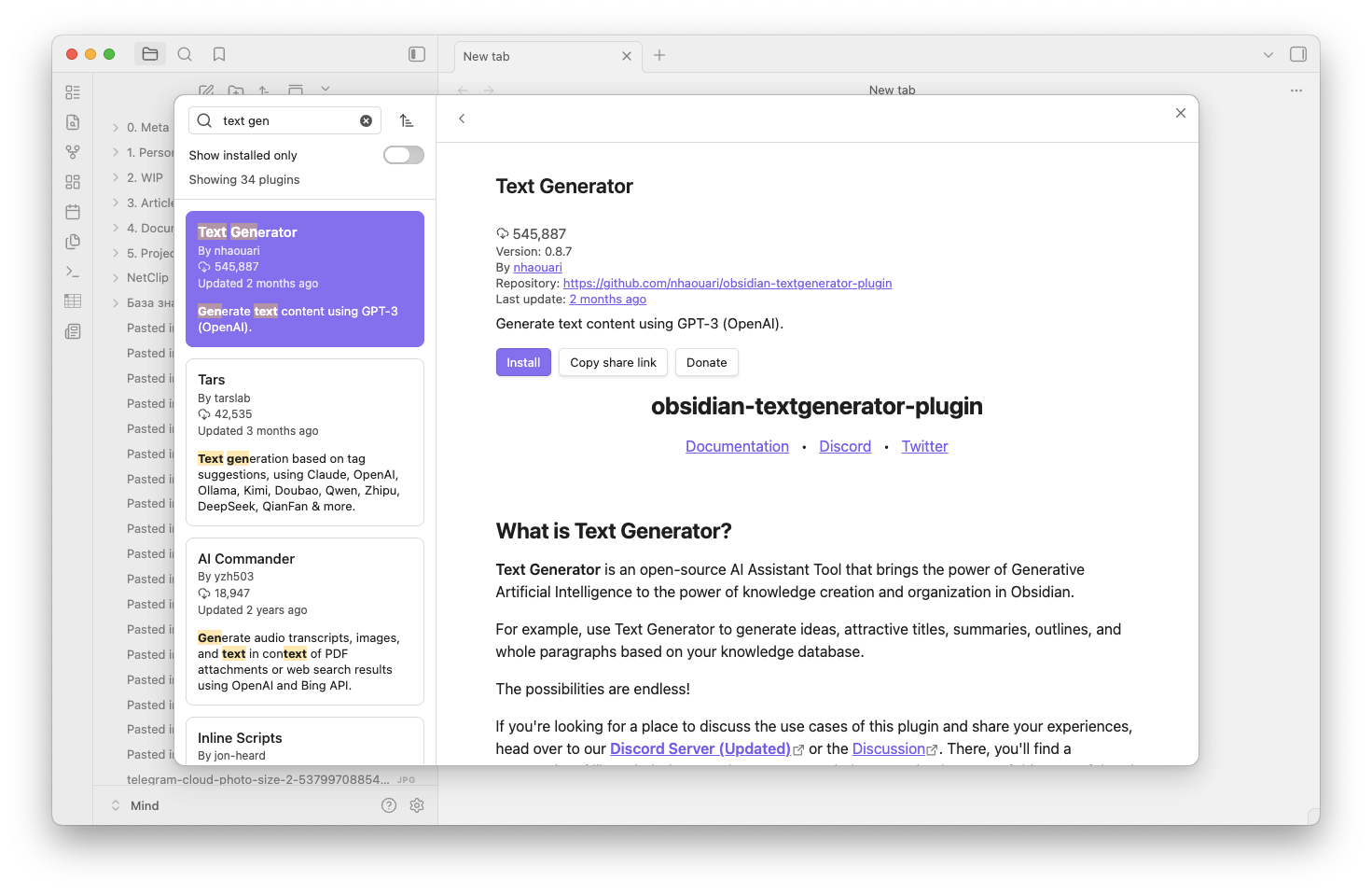Open the Mind vault switcher
The width and height of the screenshot is (1372, 894).
[x=135, y=805]
